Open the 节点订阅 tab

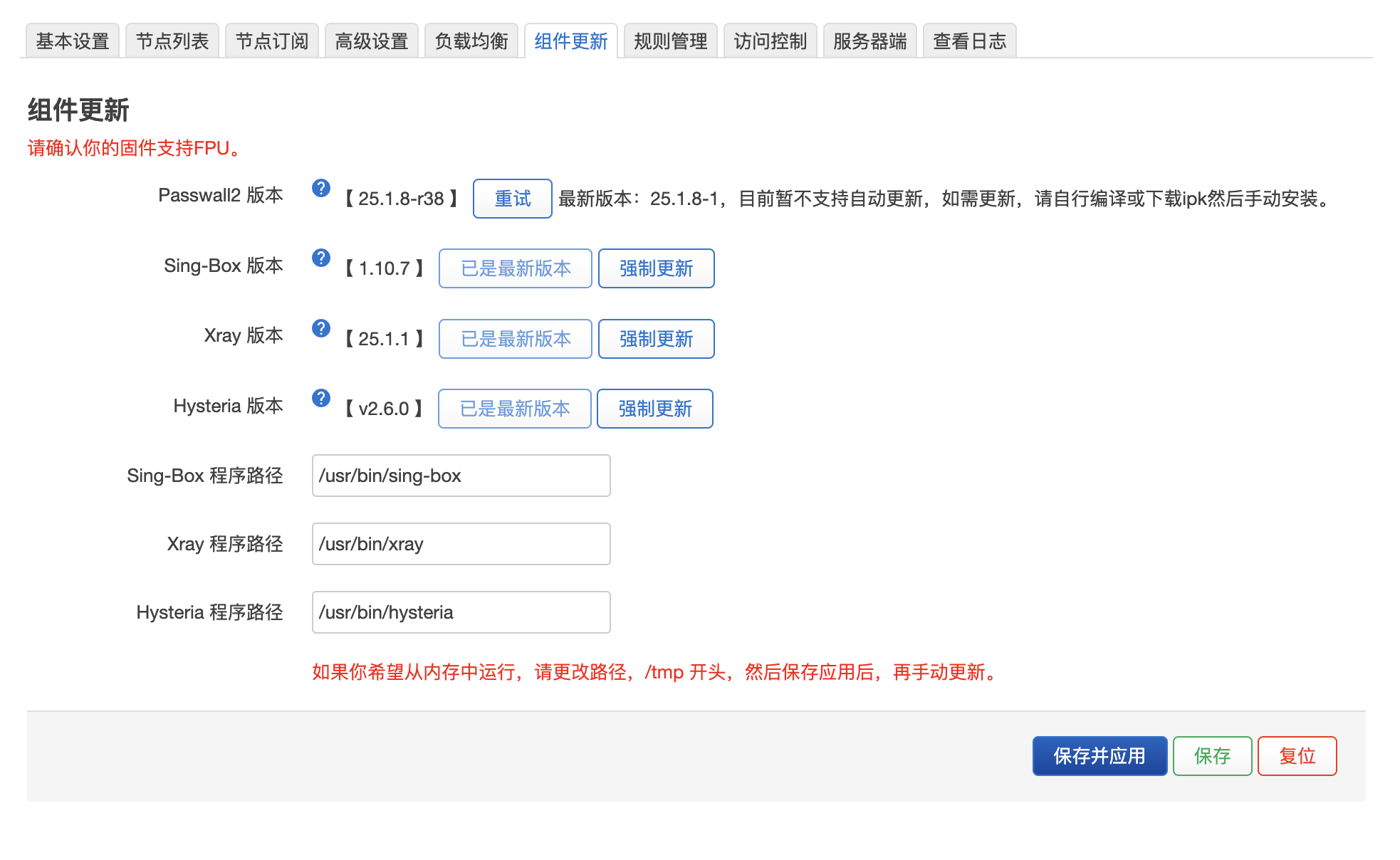tap(272, 41)
